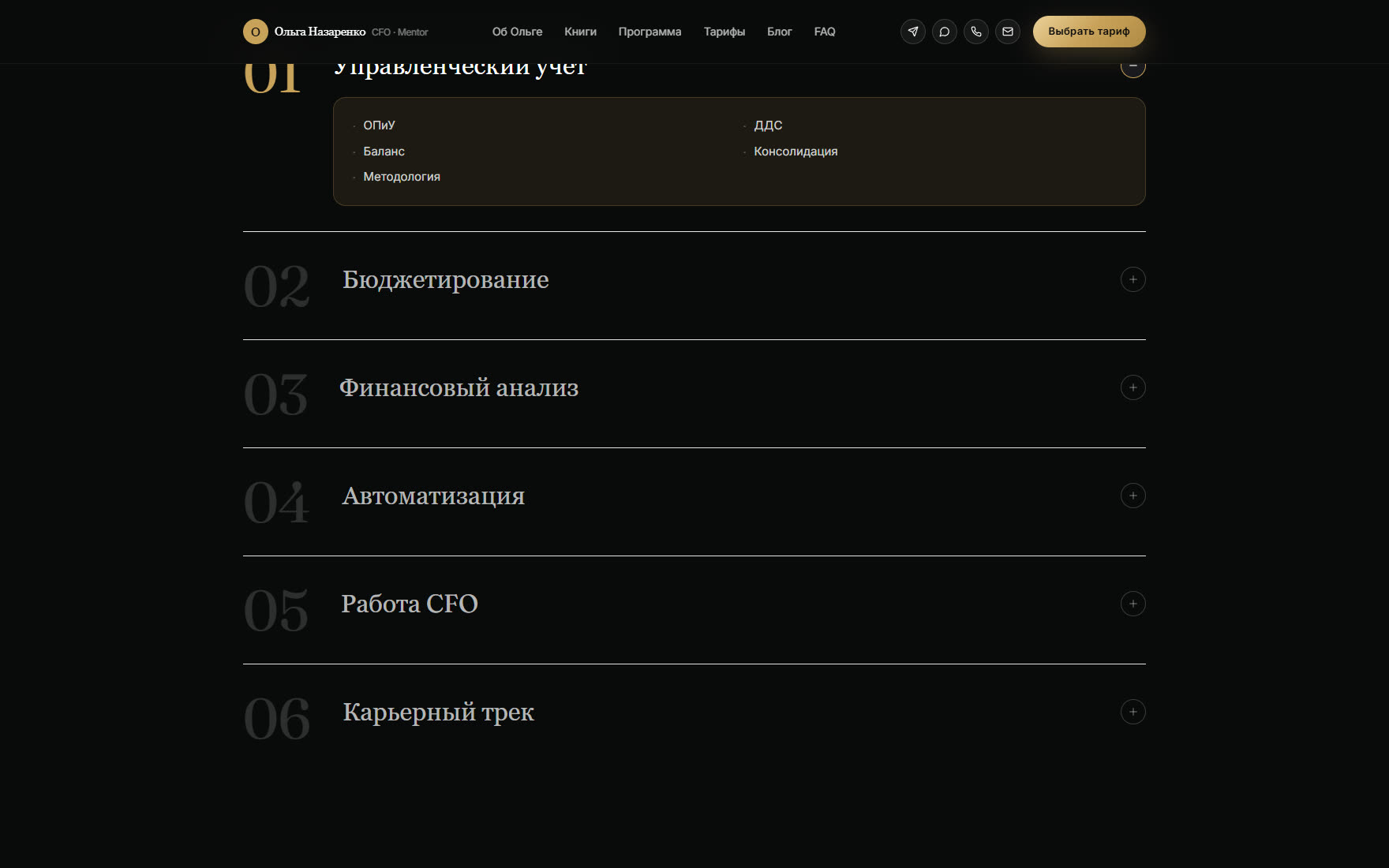Go to Книги in navigation

tap(580, 32)
